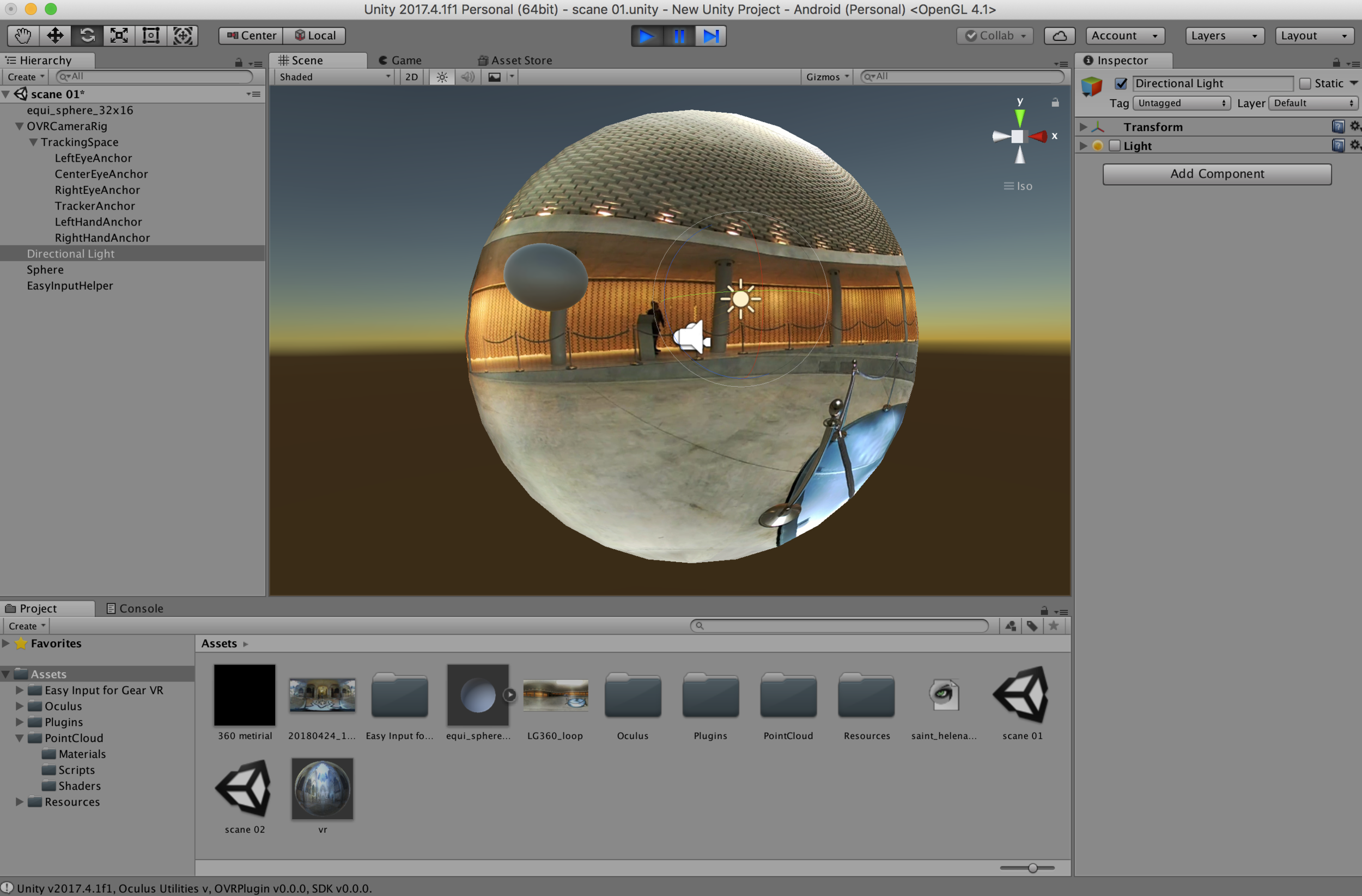
Task: Toggle Iso projection label
Action: click(x=1018, y=186)
